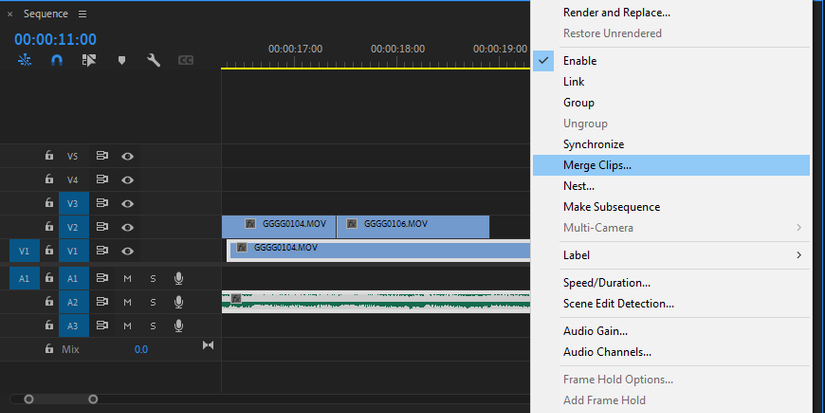This screenshot has width=825, height=413.
Task: Toggle track targeting for A2
Action: (74, 302)
